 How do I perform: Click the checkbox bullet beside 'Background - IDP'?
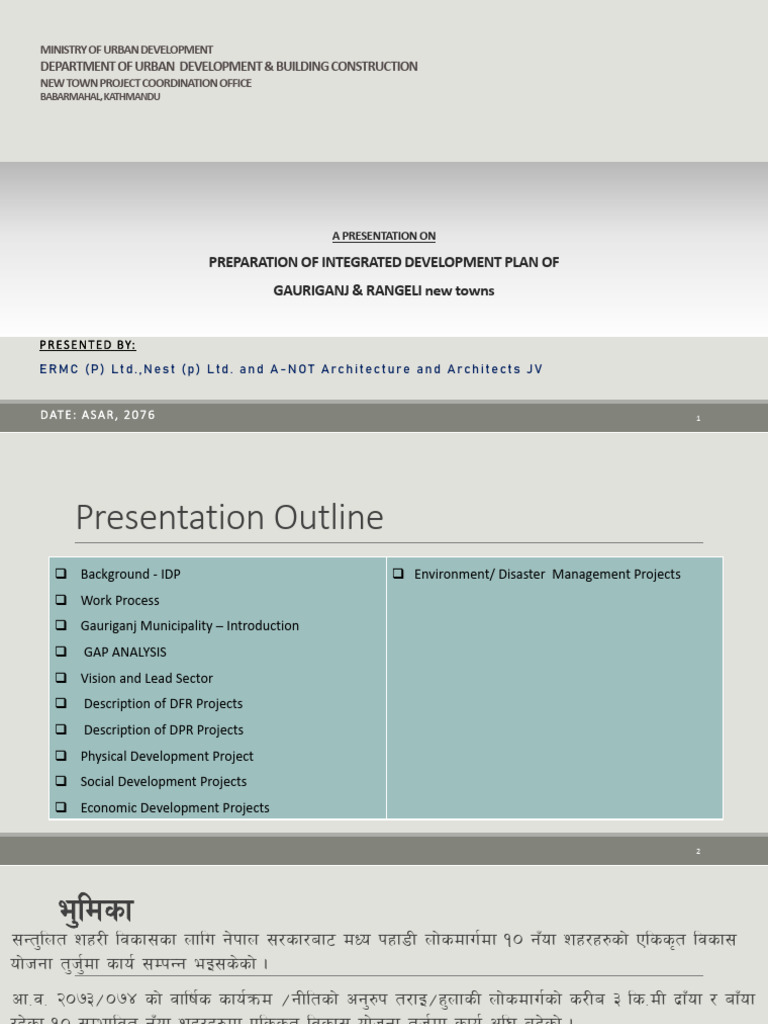(61, 573)
